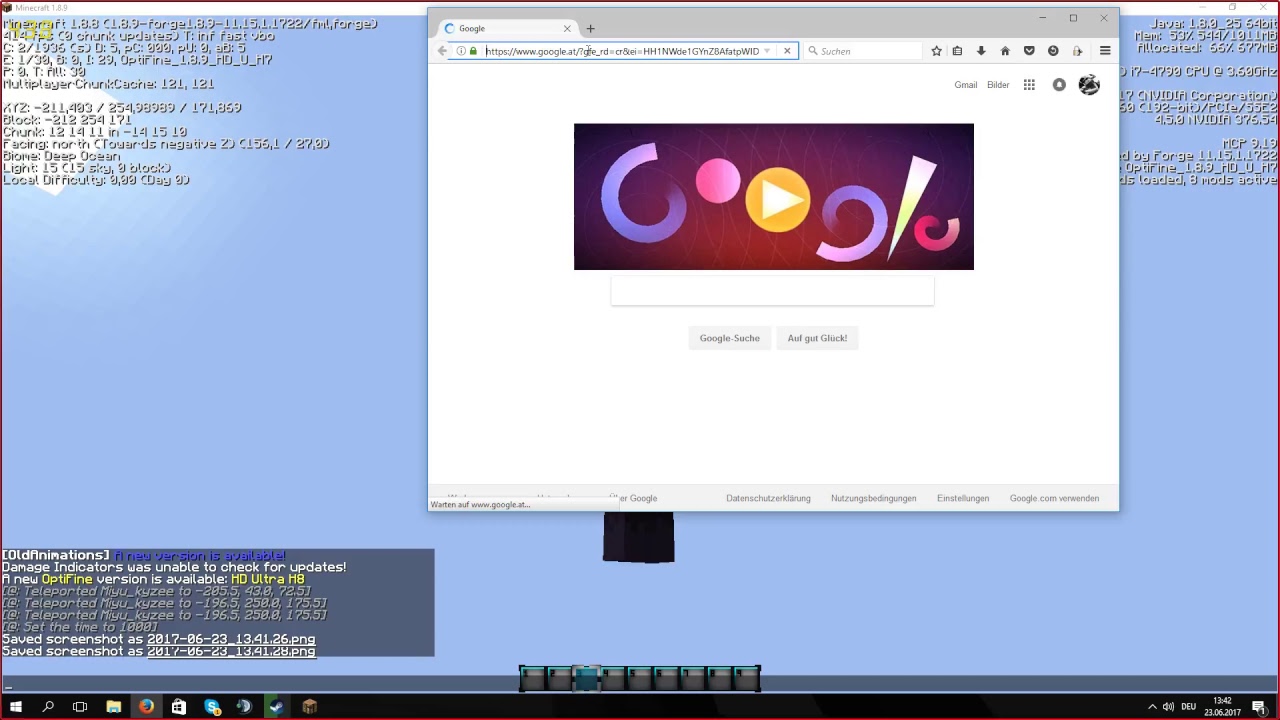This screenshot has width=1280, height=720.
Task: Open the Bilder link
Action: [998, 85]
